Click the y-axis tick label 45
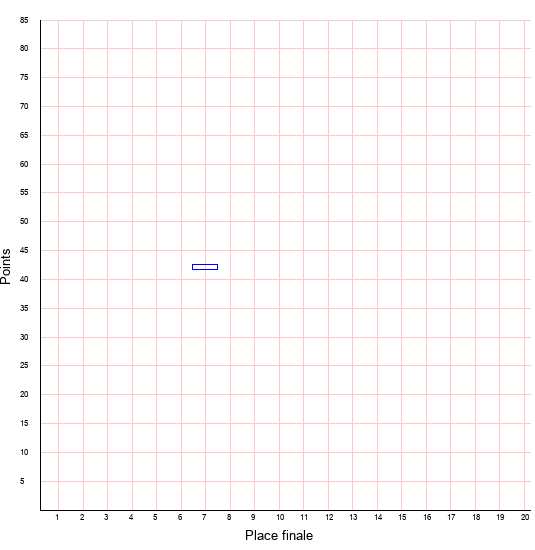The width and height of the screenshot is (535, 550). coord(24,250)
